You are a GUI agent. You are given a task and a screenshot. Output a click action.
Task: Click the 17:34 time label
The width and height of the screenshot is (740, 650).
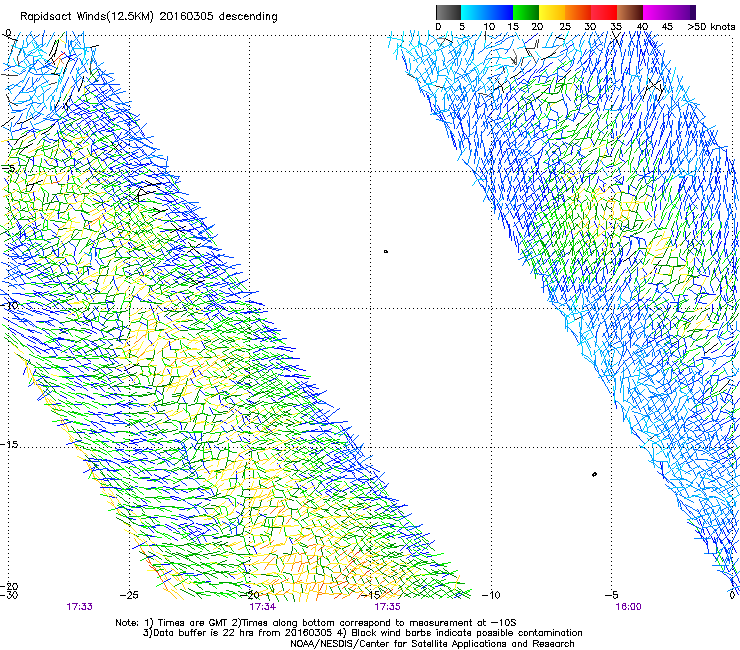click(262, 607)
